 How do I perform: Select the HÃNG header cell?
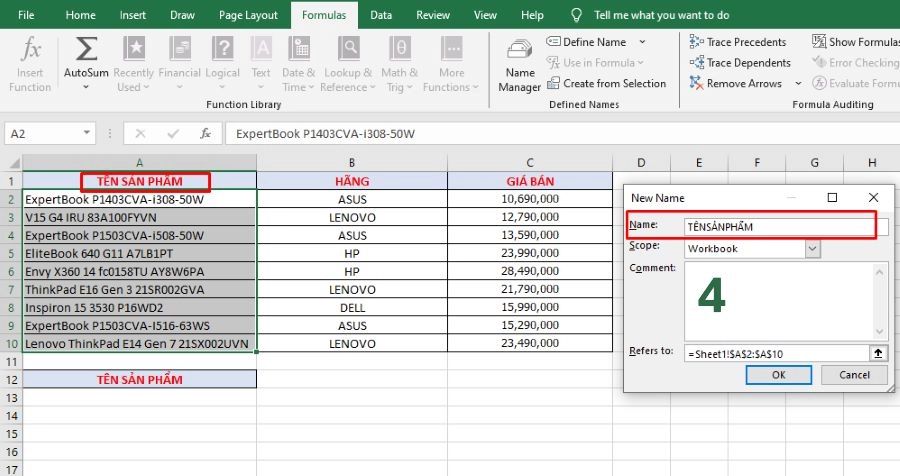point(352,181)
